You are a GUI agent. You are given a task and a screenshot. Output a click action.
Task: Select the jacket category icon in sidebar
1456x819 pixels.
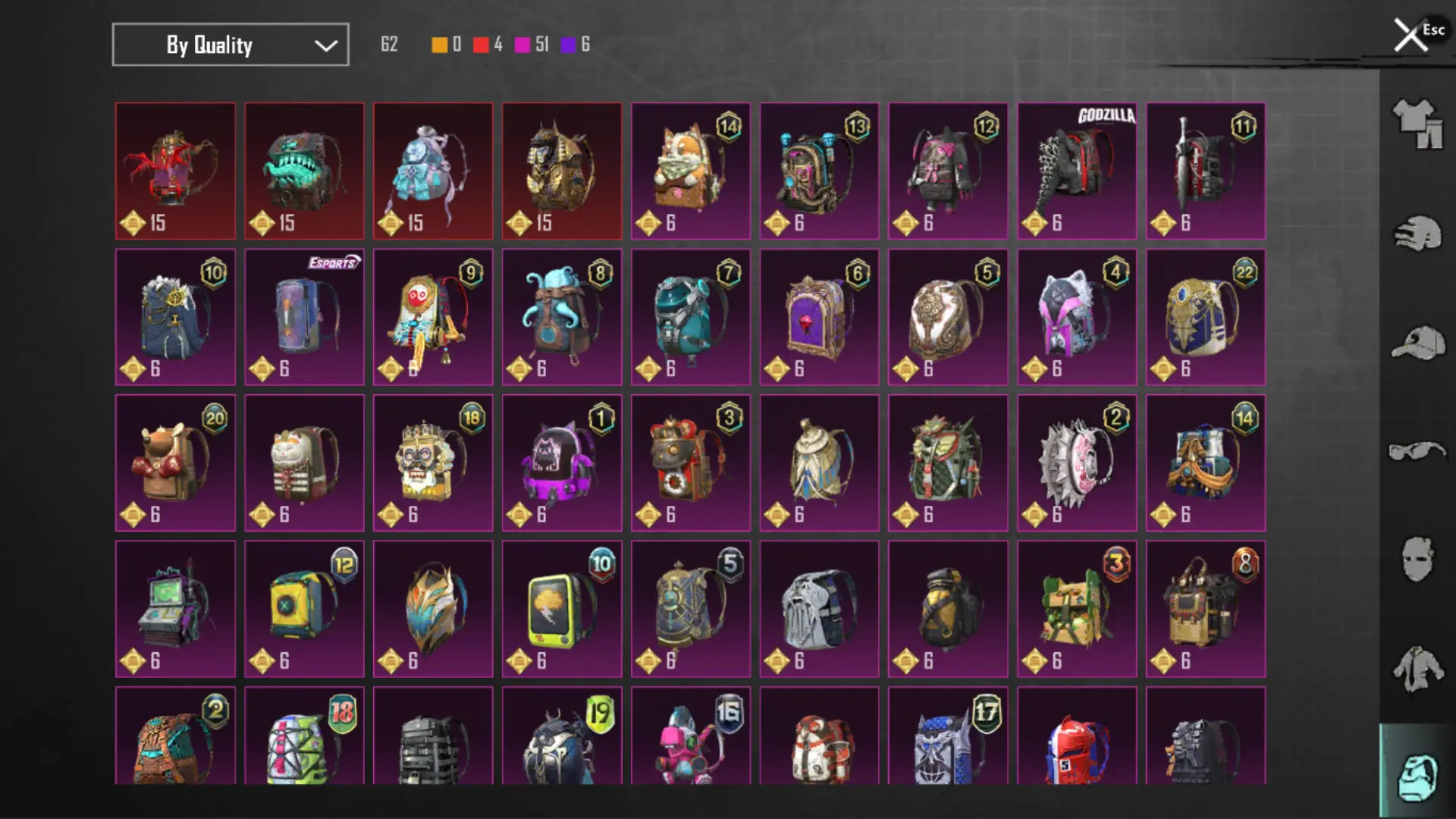pos(1417,669)
